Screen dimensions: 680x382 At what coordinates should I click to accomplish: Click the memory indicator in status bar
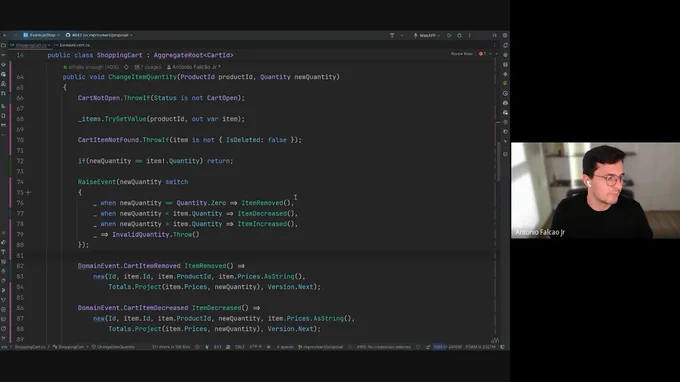tap(448, 347)
